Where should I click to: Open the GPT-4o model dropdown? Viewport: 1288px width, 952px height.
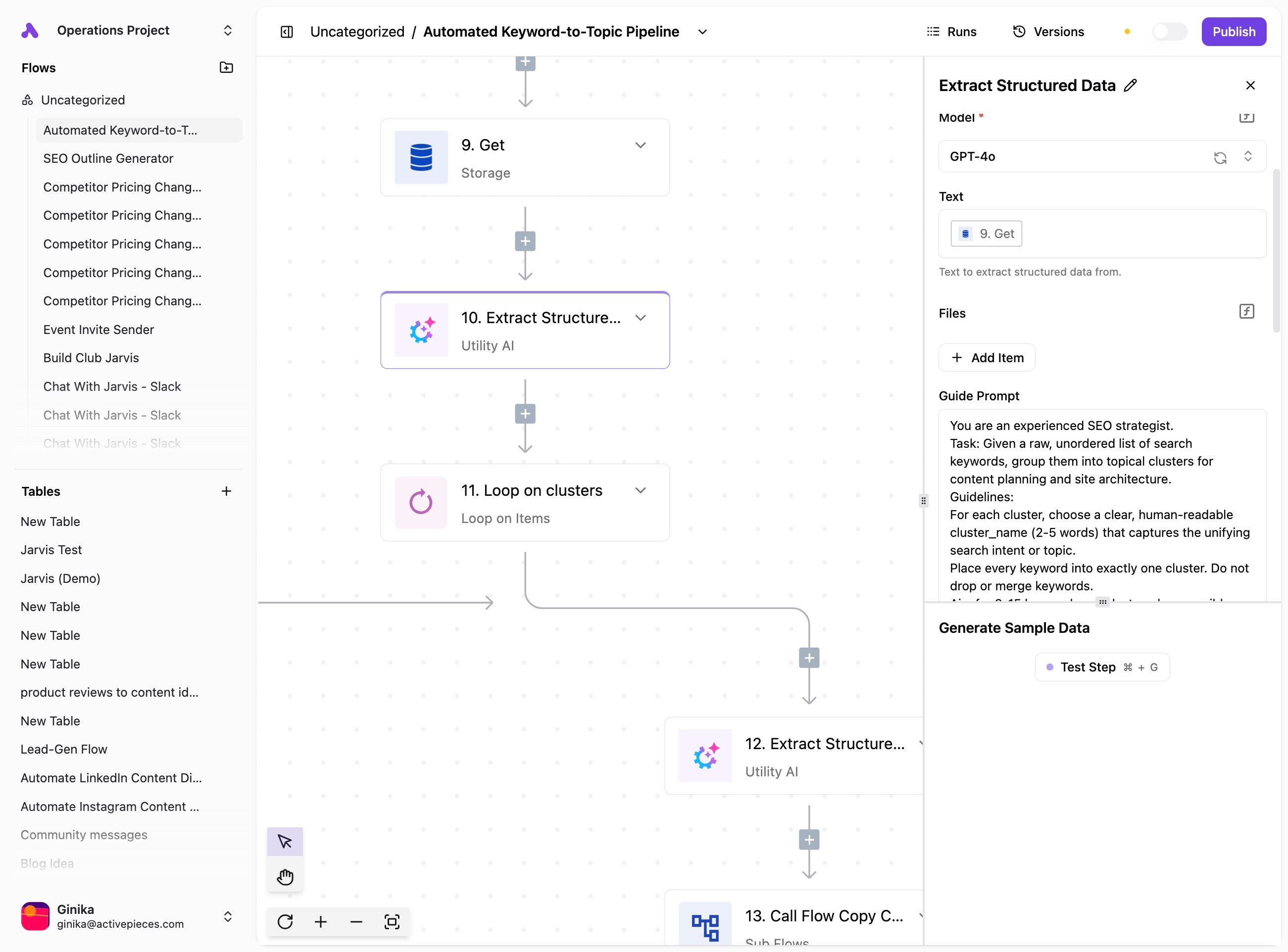point(1247,156)
